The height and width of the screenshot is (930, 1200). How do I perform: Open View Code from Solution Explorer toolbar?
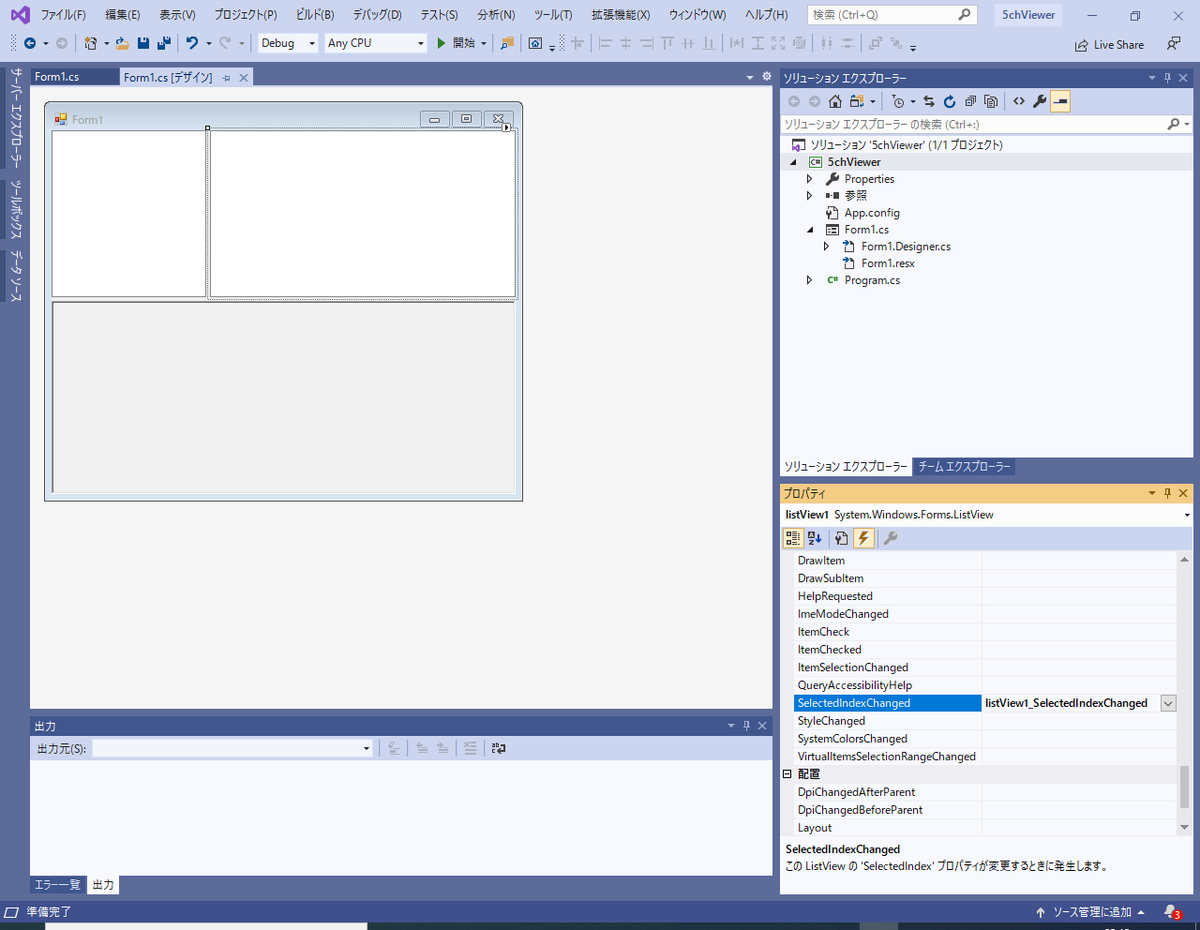1019,101
